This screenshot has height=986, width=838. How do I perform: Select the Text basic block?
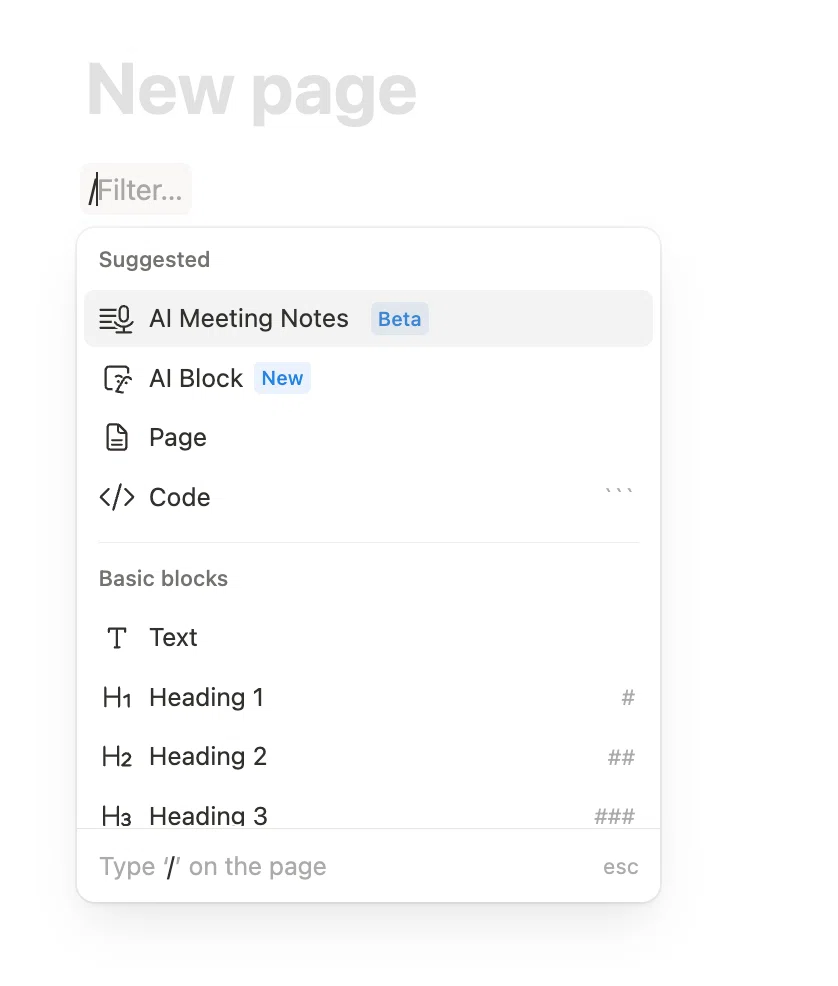pos(368,638)
